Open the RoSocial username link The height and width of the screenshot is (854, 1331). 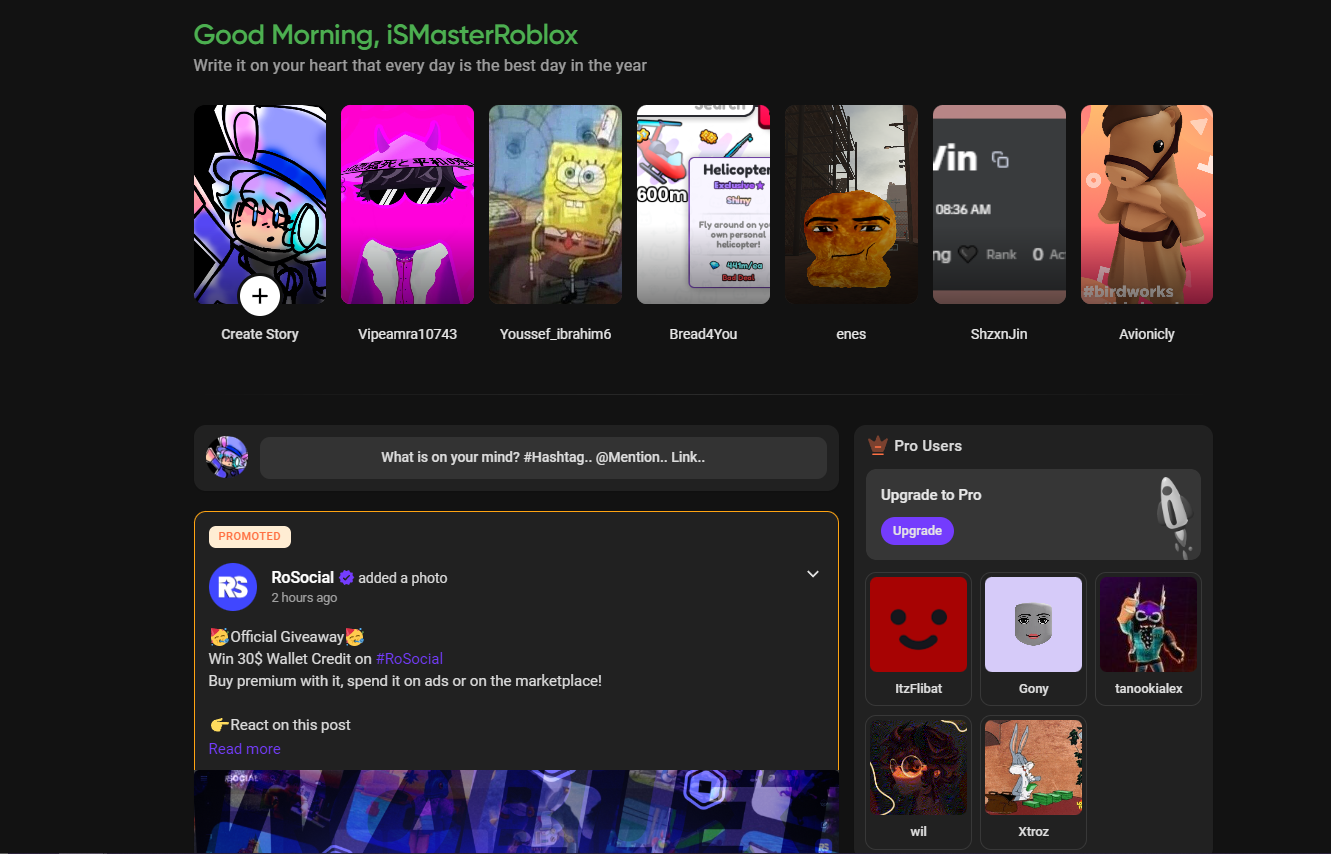pos(302,578)
